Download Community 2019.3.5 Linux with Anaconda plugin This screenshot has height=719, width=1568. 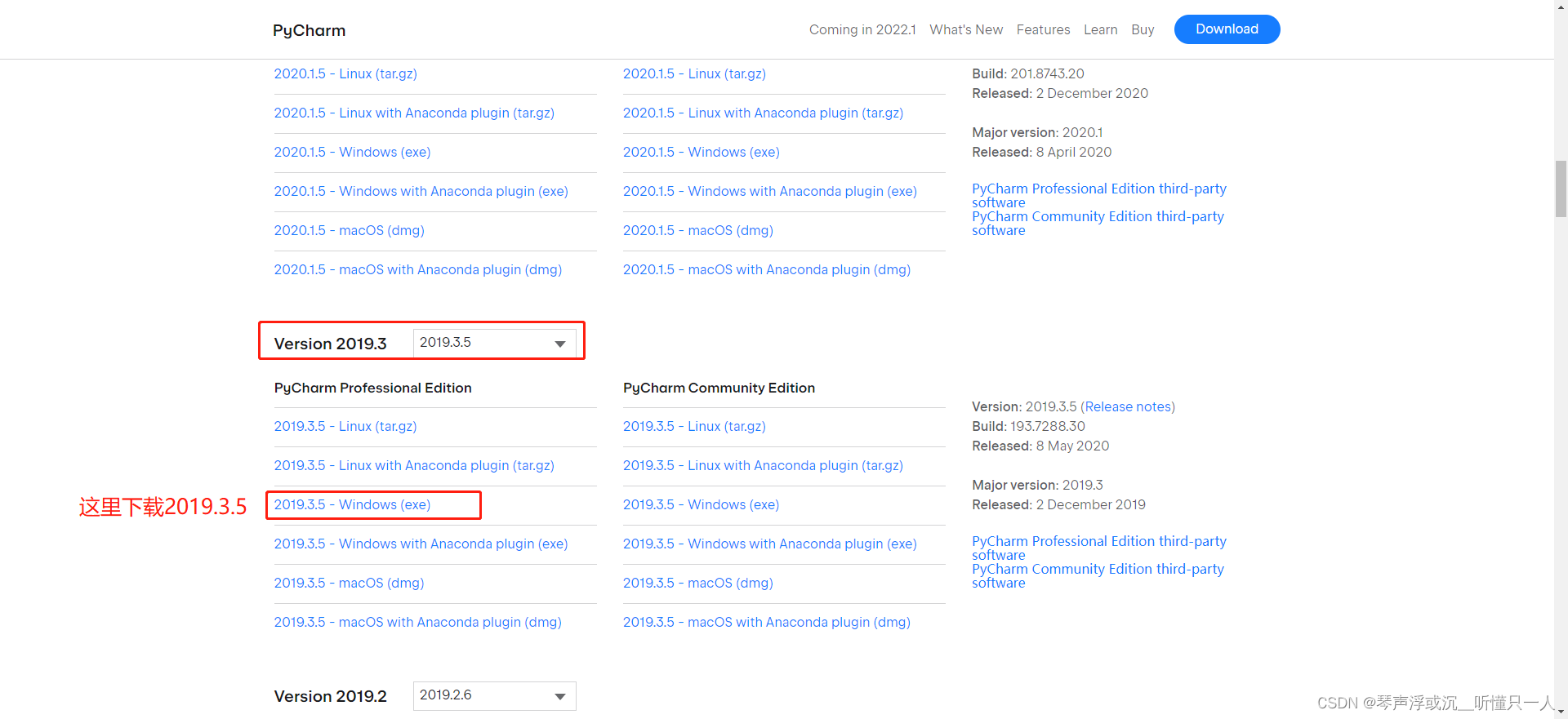[763, 465]
